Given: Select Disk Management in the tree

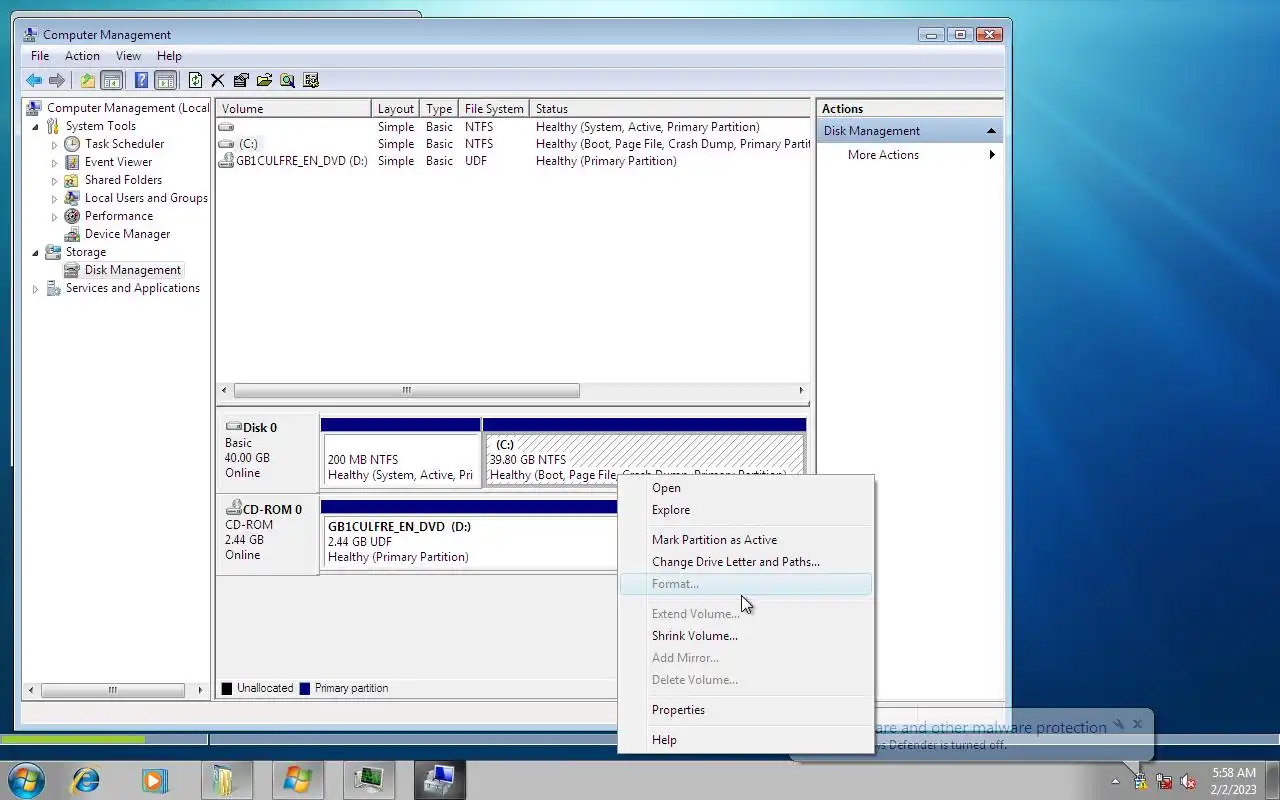Looking at the screenshot, I should click(133, 270).
